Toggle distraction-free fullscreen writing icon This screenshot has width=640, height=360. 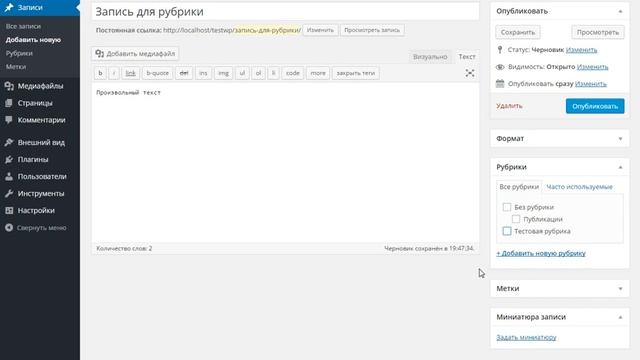point(470,73)
